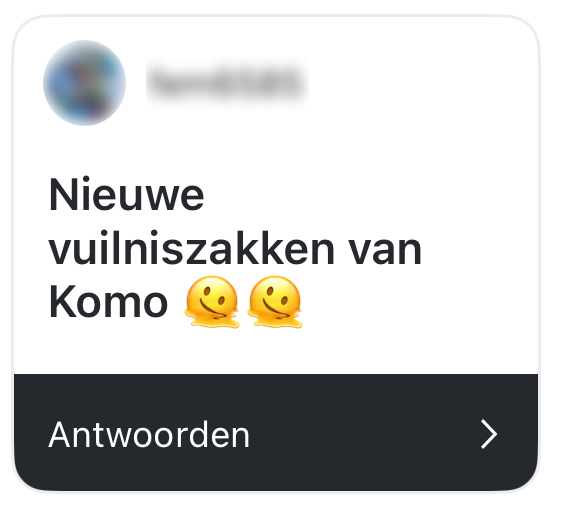Click the blurred username next to avatar
The image size is (565, 515).
tap(227, 83)
